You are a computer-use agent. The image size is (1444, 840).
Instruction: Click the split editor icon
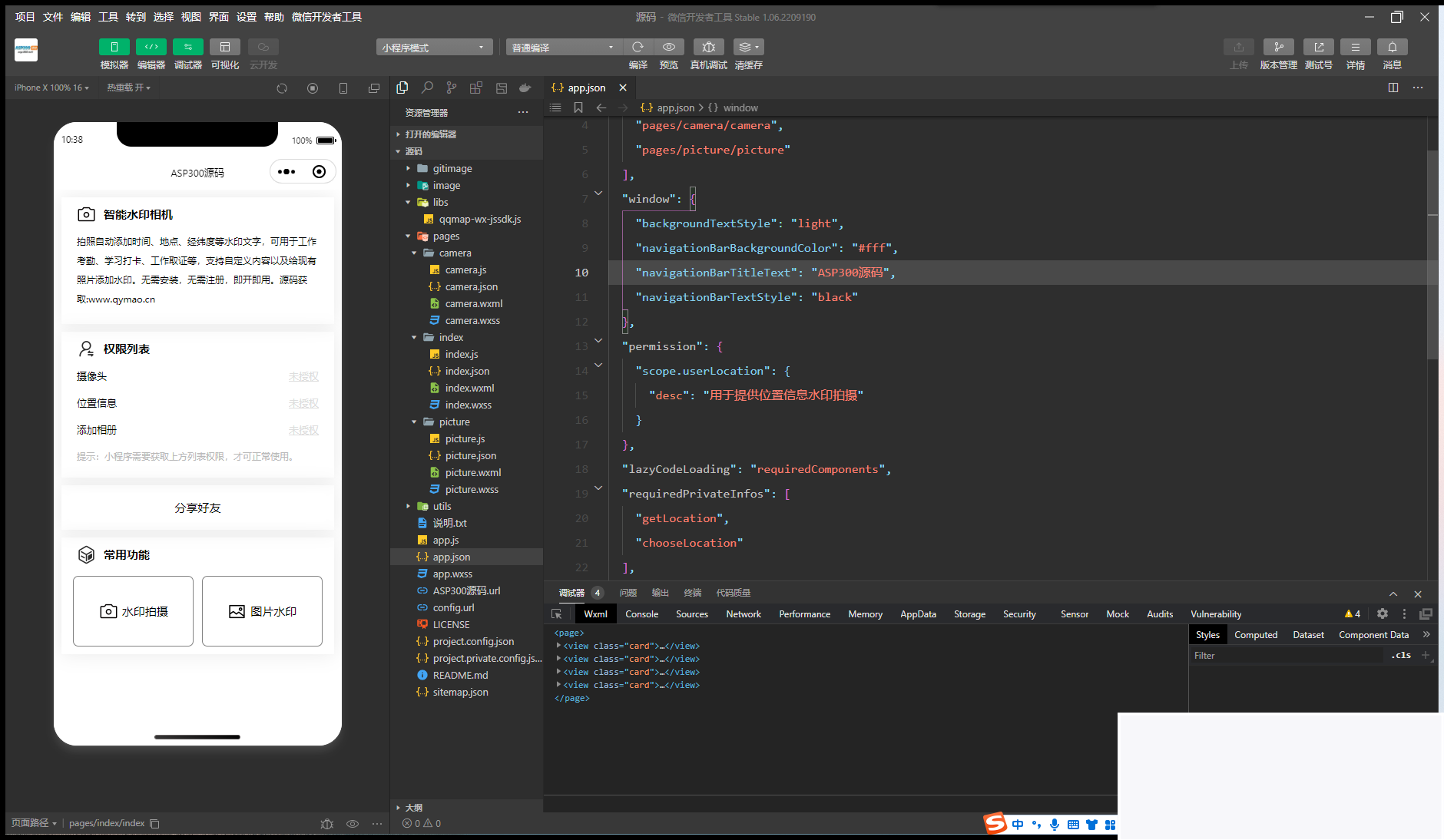click(1393, 88)
